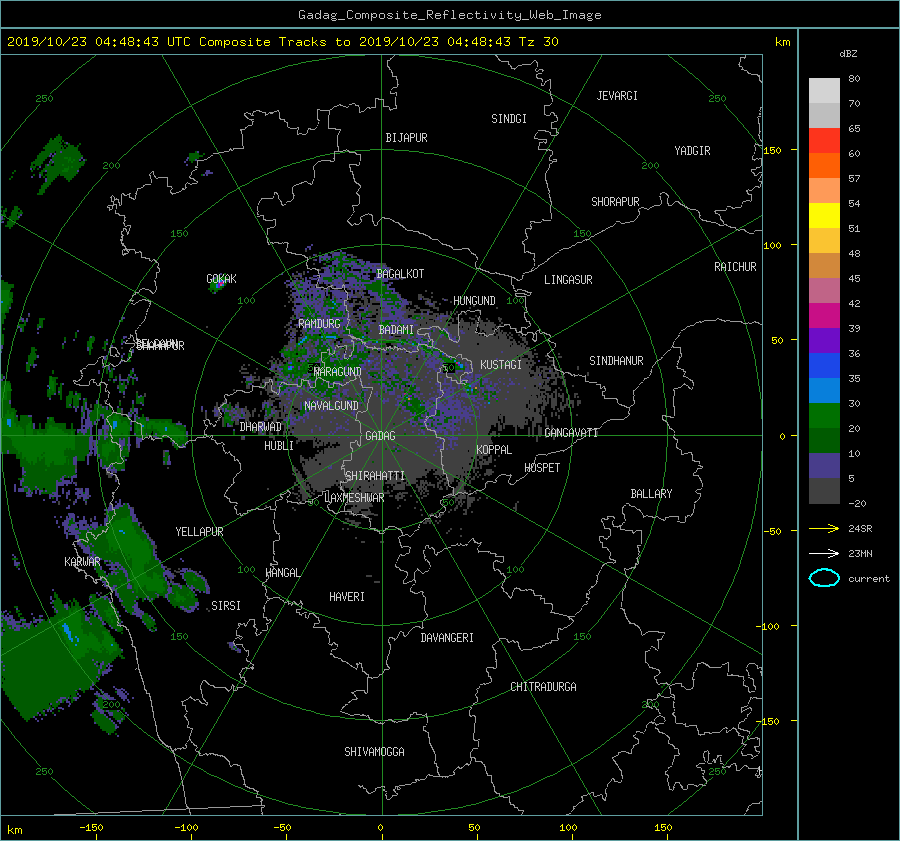Click the yellow 24SR track arrow
The image size is (900, 841).
click(x=824, y=528)
